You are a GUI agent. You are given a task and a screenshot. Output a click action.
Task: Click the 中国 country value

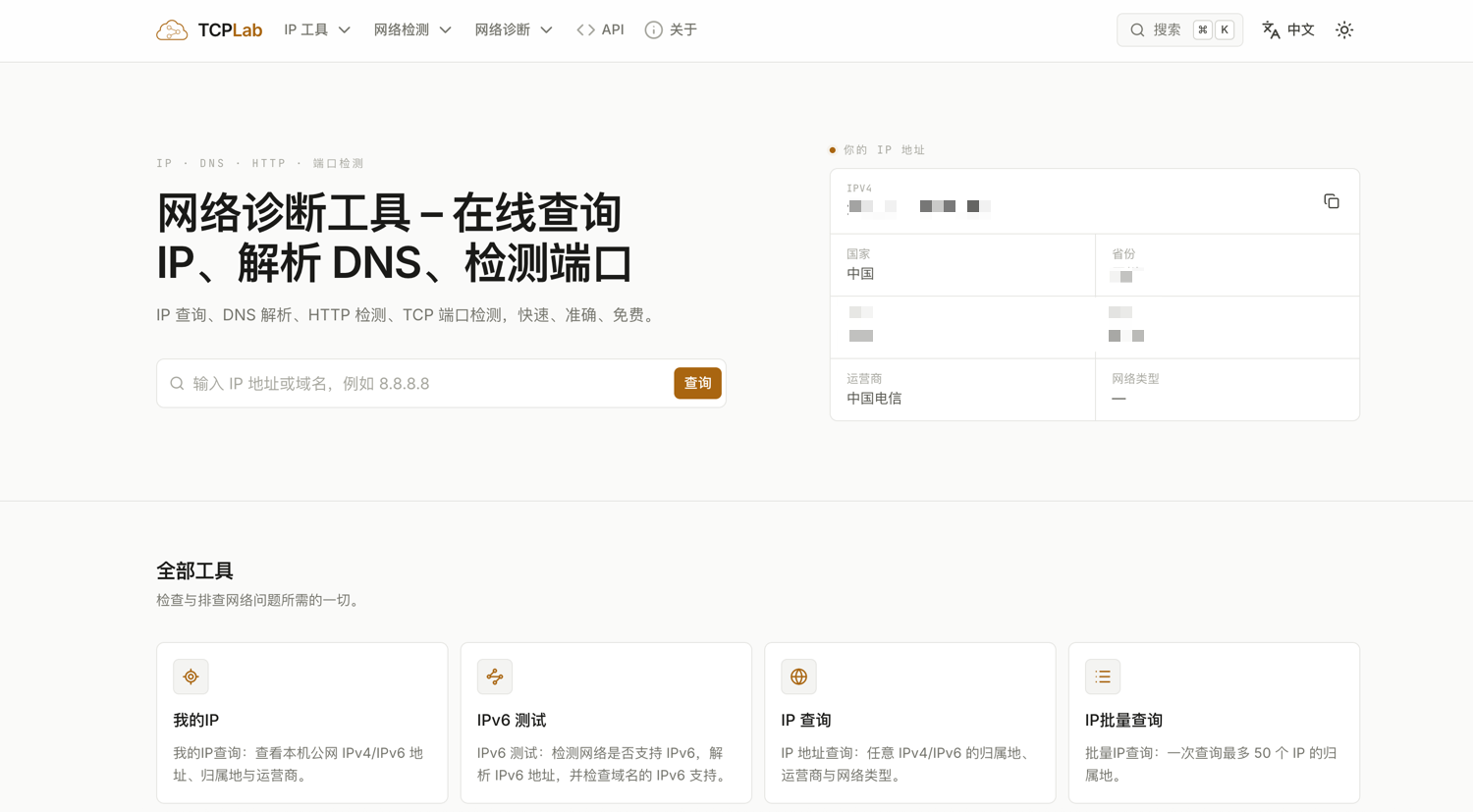[860, 274]
